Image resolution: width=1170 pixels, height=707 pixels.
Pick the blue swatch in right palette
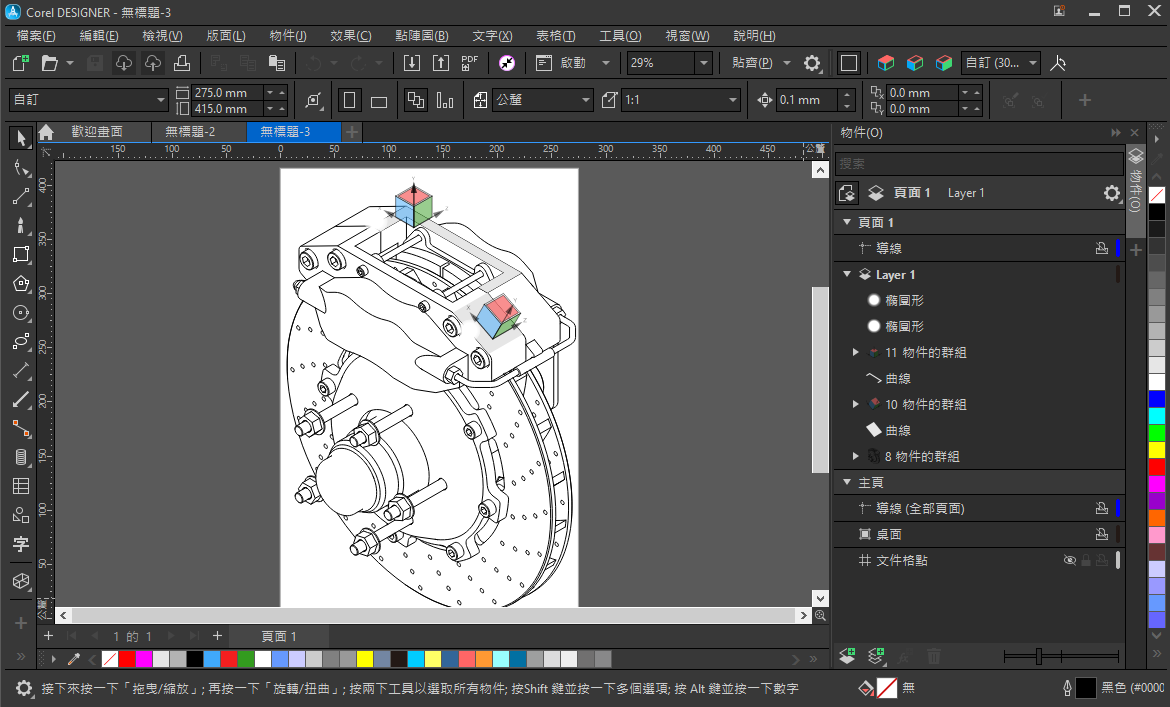point(1157,400)
